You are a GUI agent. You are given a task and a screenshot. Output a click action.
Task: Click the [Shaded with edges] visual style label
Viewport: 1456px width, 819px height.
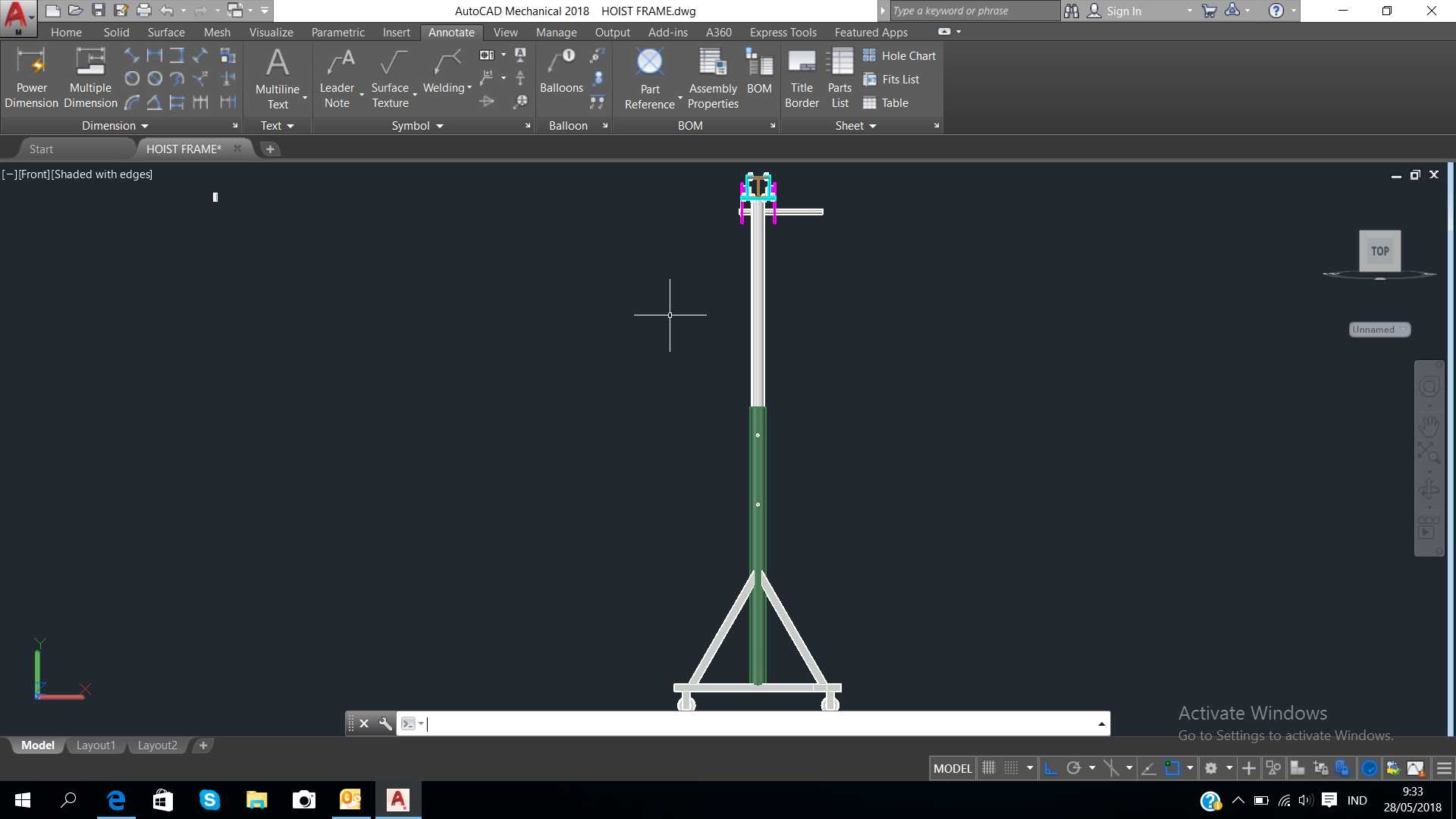[102, 174]
